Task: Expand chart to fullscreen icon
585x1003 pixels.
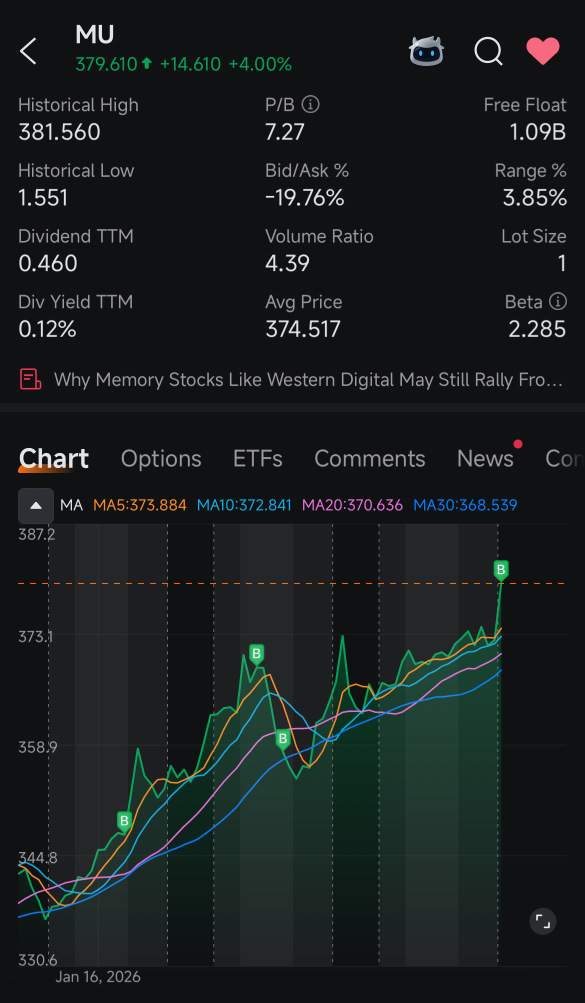Action: (x=543, y=922)
